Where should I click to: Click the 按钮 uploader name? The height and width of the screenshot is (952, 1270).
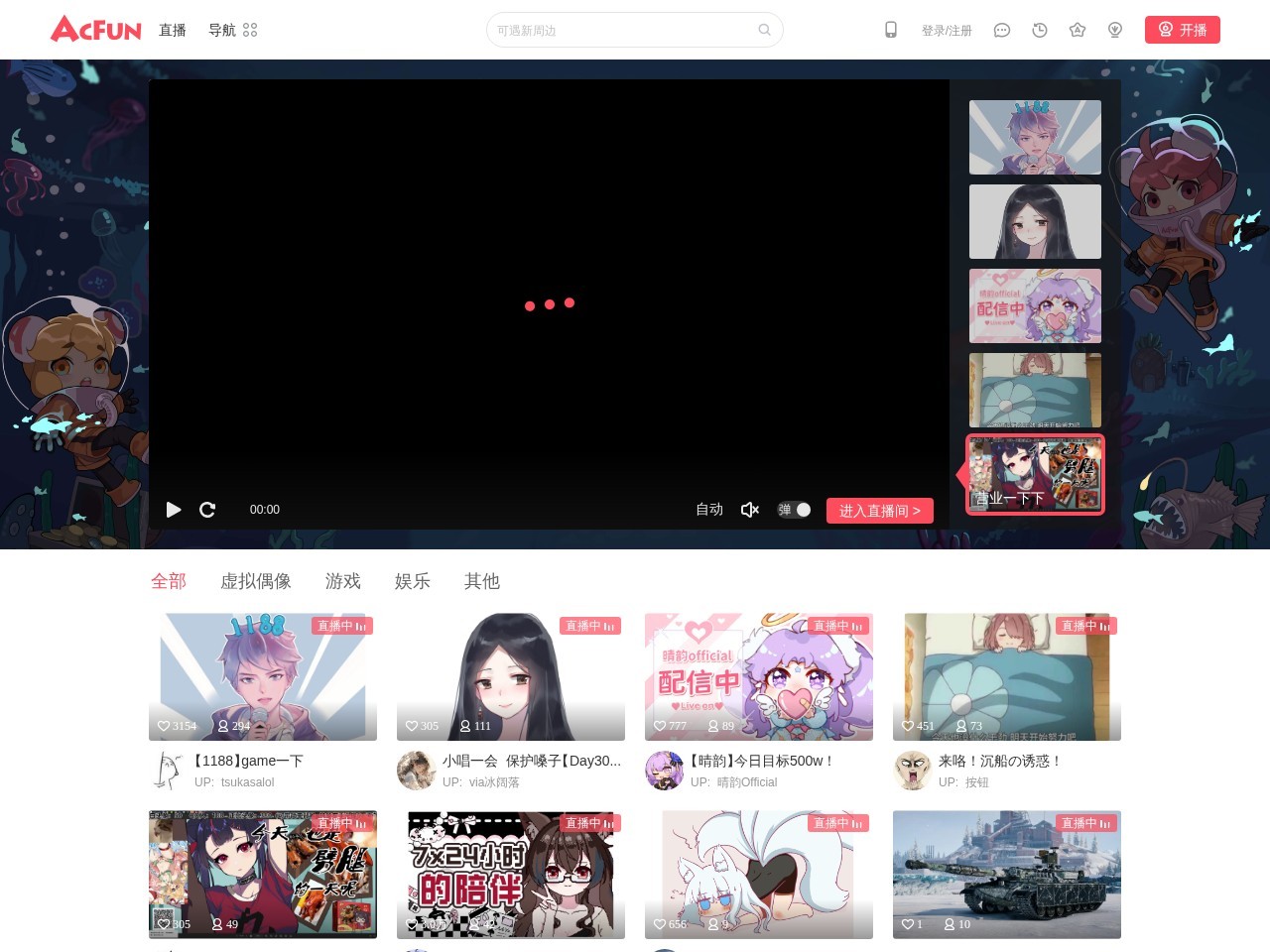(977, 782)
